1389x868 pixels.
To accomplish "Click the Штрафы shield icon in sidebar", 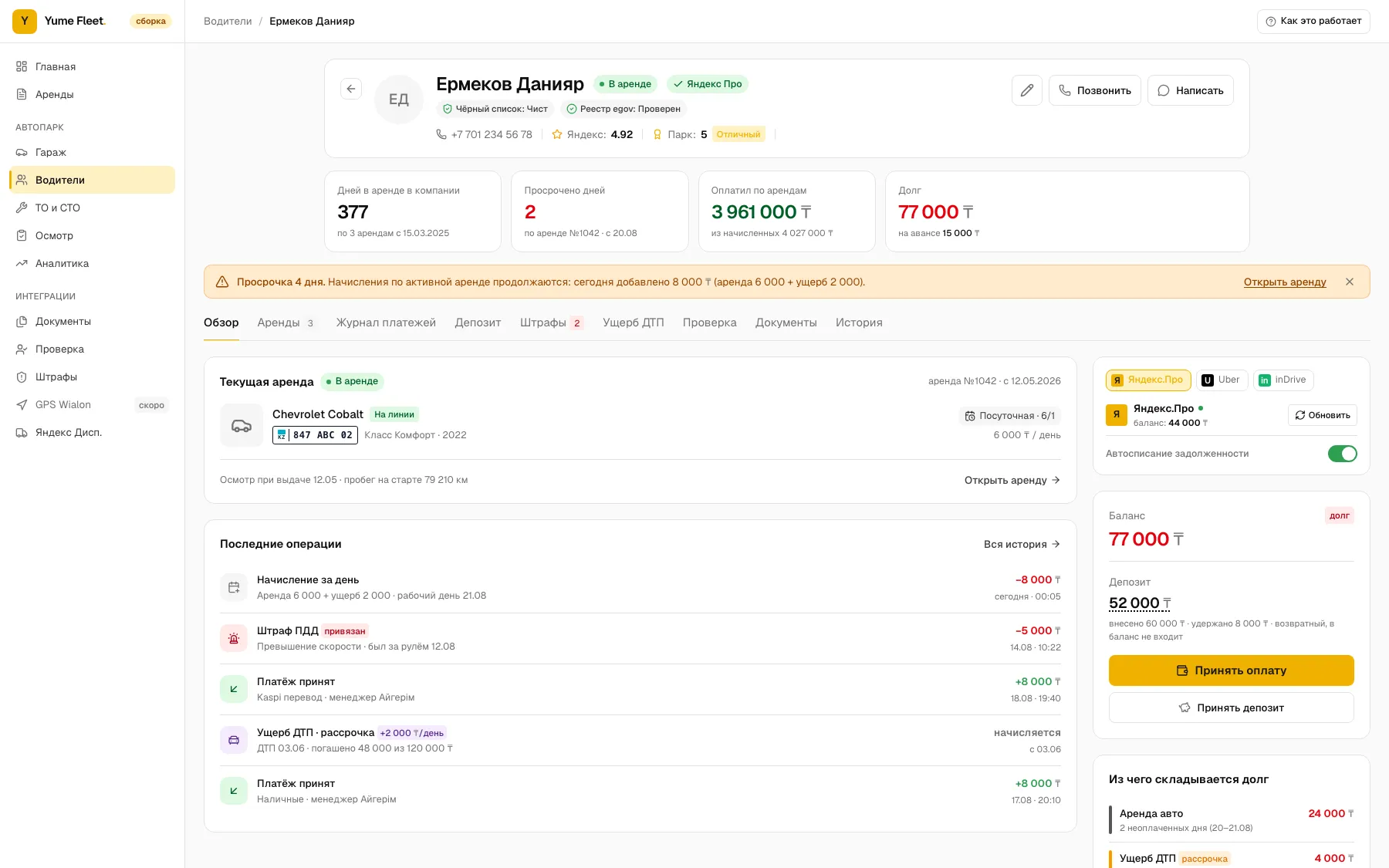I will 22,377.
